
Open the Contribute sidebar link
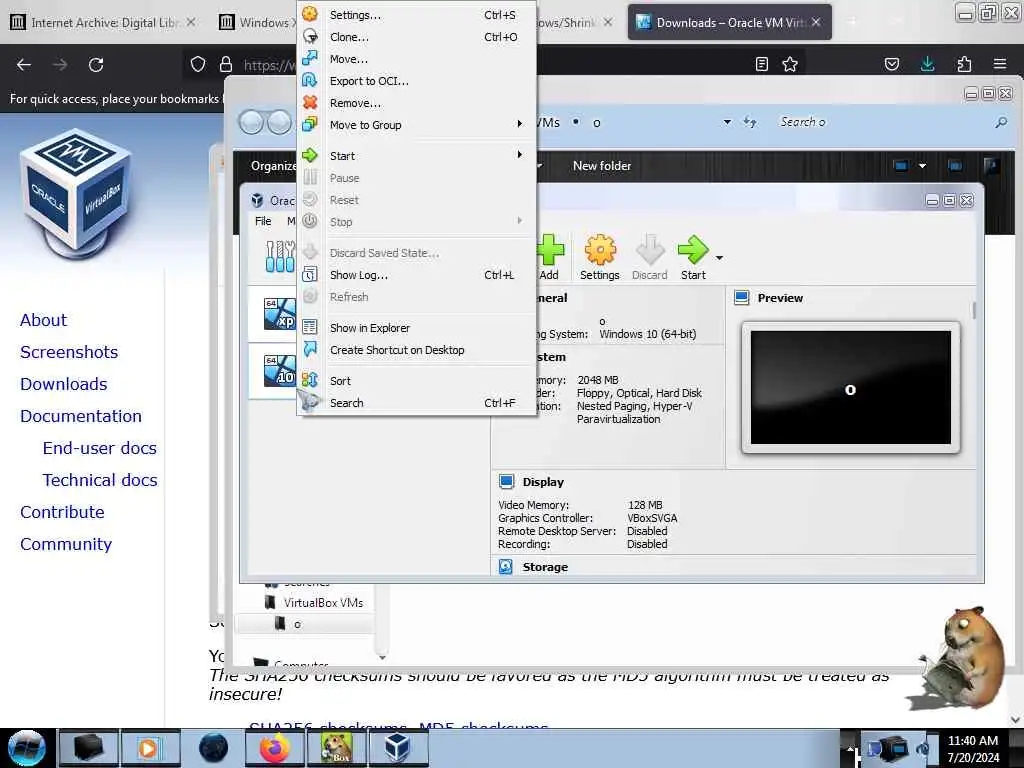62,512
